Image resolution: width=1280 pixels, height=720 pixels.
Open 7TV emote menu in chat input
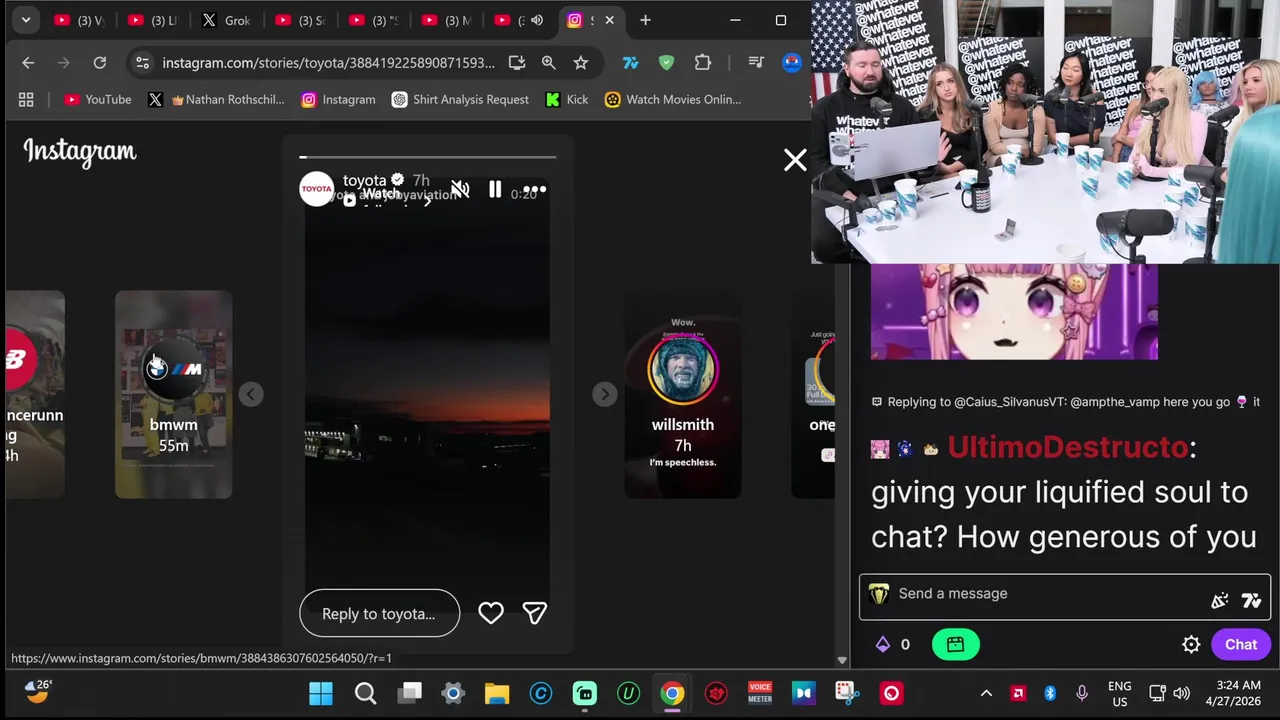tap(1251, 601)
